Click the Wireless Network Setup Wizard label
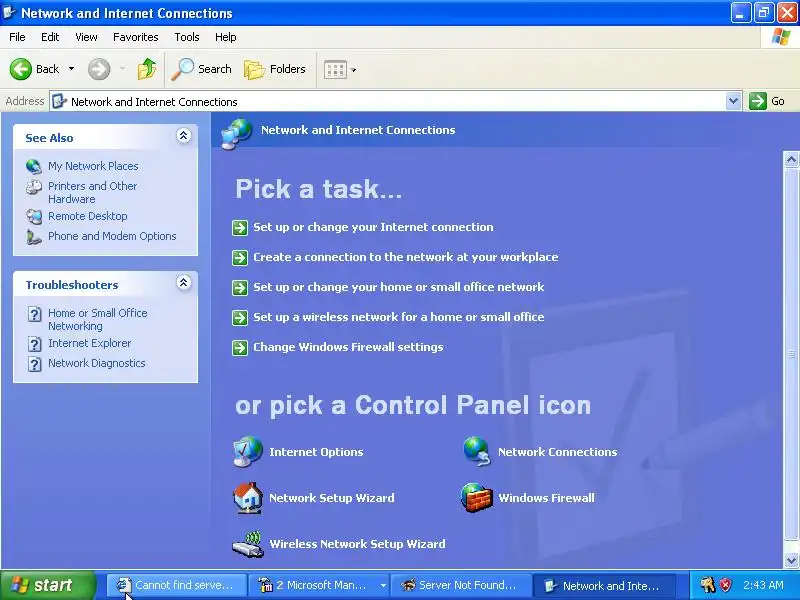This screenshot has width=800, height=600. 357,544
